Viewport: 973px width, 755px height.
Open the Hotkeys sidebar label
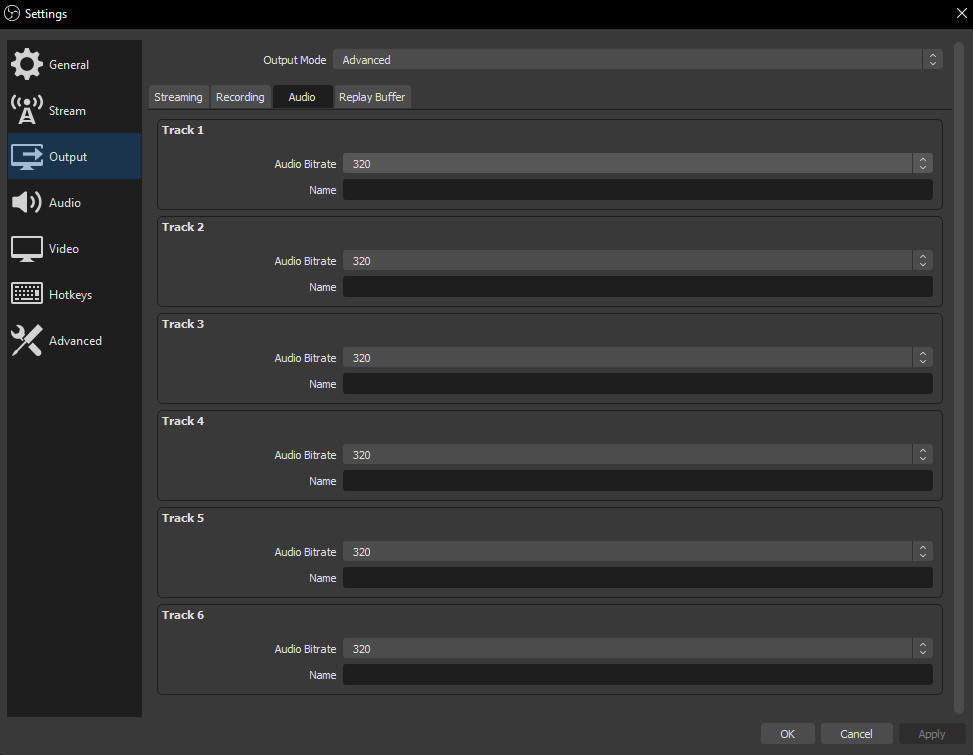pos(70,295)
